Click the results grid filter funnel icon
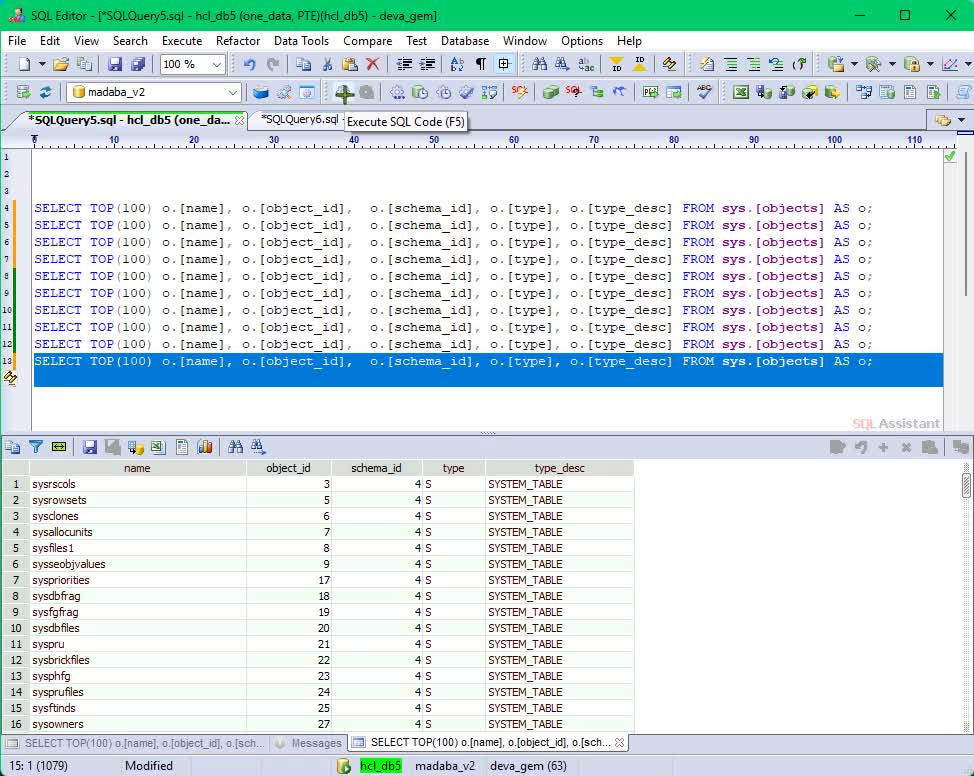The height and width of the screenshot is (776, 974). click(x=36, y=447)
